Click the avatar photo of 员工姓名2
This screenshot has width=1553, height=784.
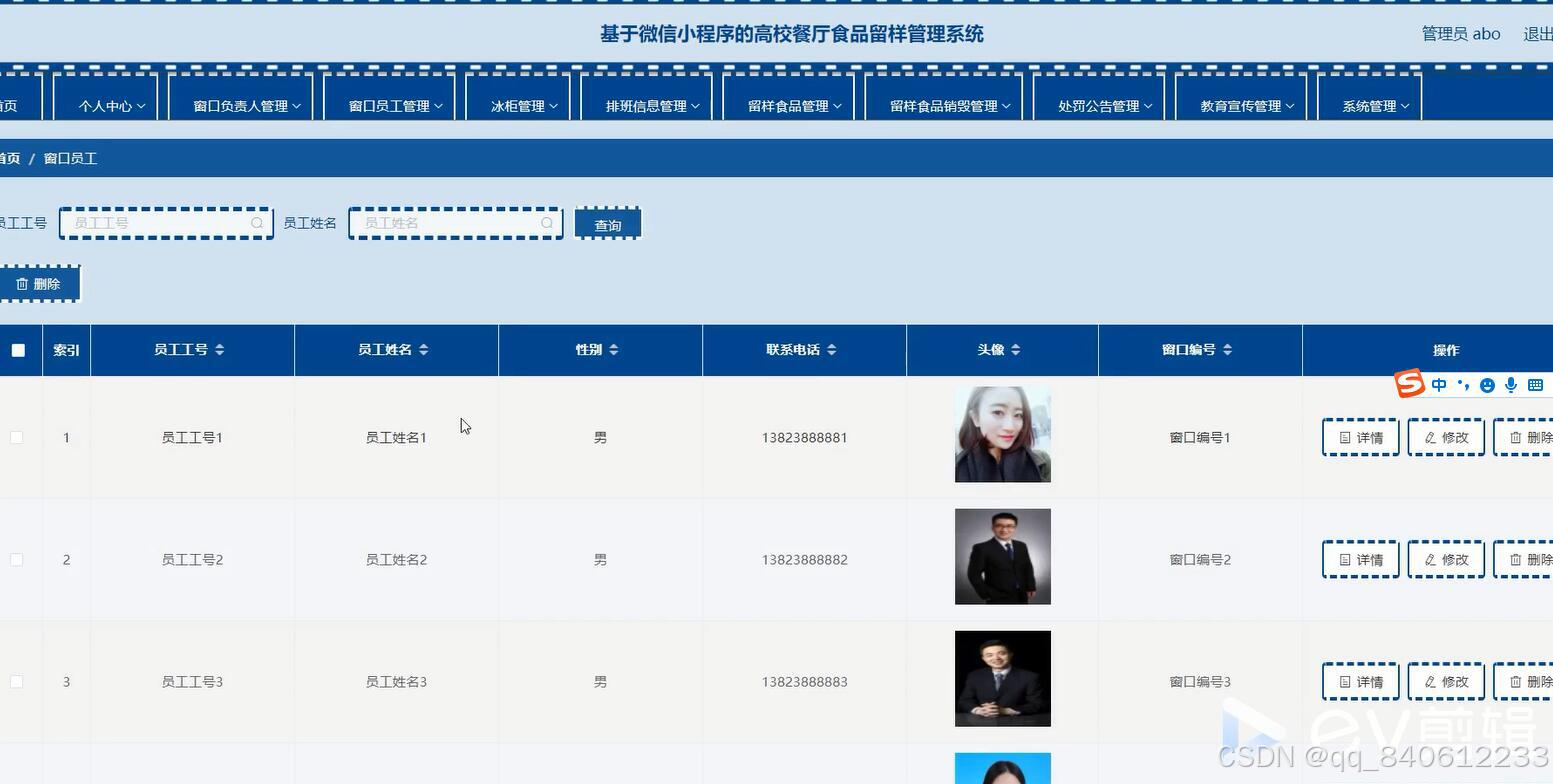tap(1001, 556)
